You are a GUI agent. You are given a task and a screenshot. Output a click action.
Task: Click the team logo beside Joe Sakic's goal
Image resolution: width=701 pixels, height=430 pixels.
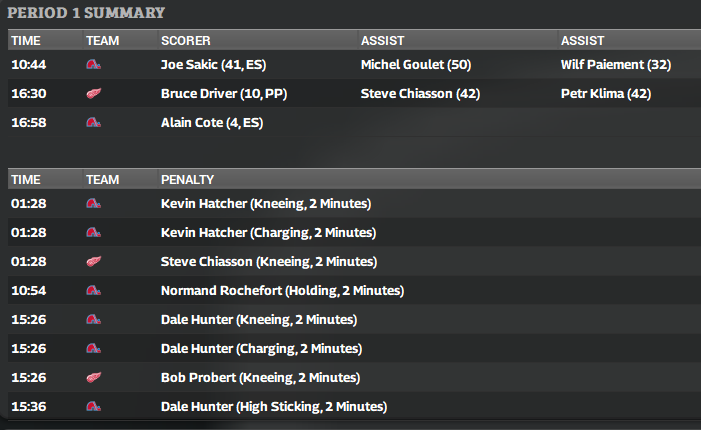pos(94,65)
